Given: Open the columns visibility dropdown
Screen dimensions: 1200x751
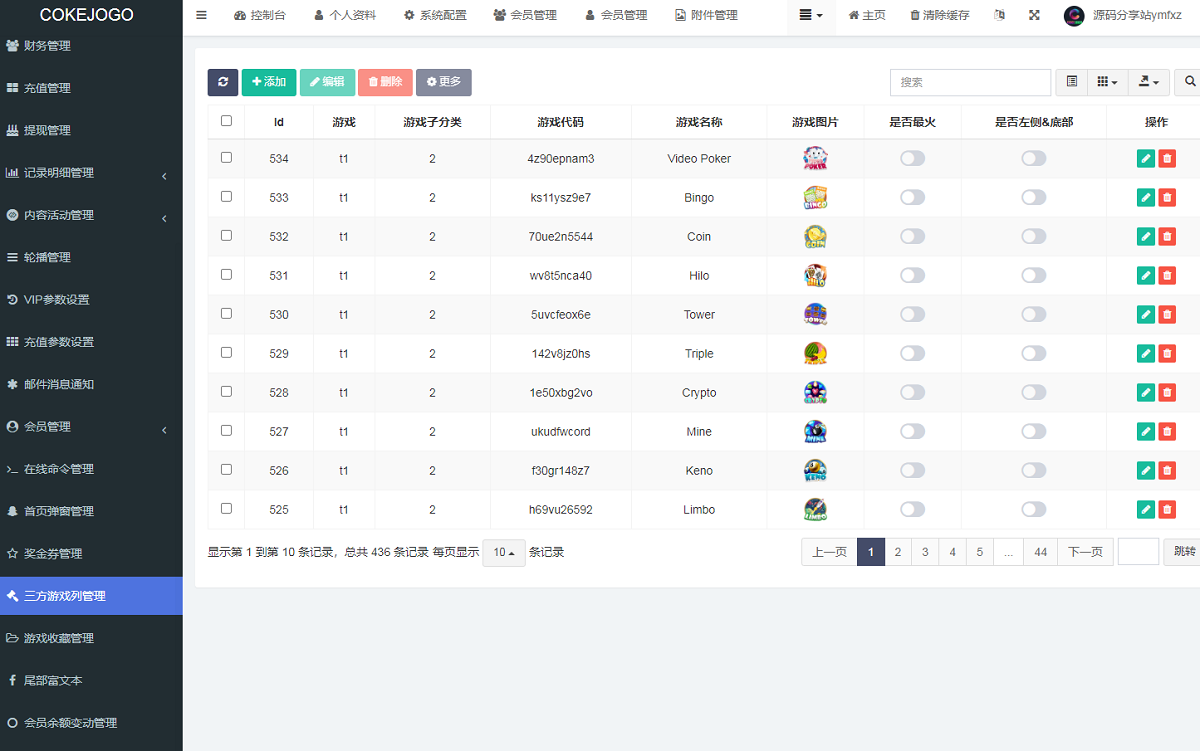Looking at the screenshot, I should (1107, 82).
